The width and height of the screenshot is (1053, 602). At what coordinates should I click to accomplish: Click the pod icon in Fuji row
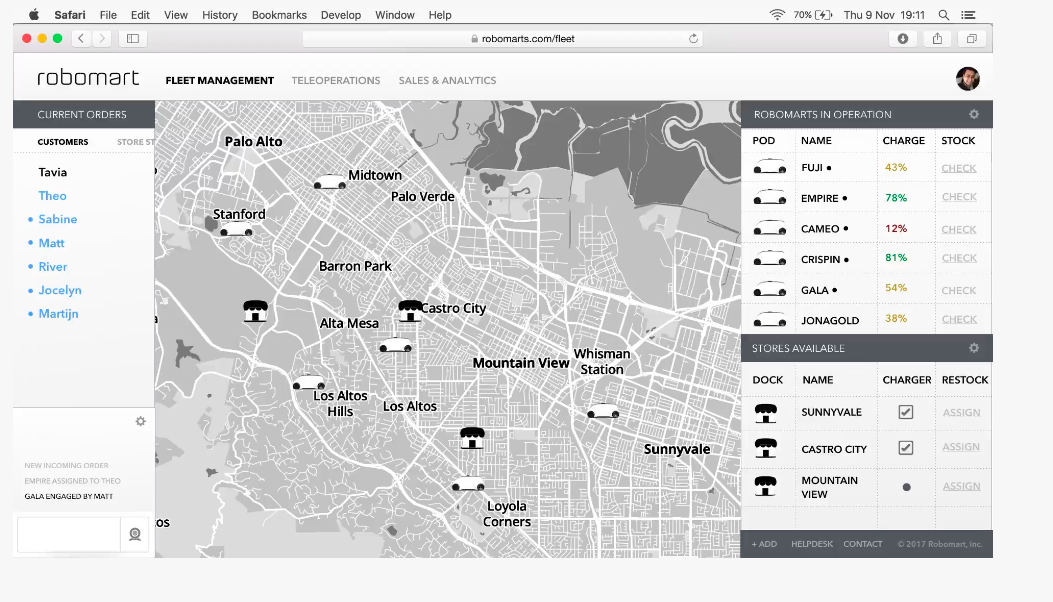[x=769, y=167]
